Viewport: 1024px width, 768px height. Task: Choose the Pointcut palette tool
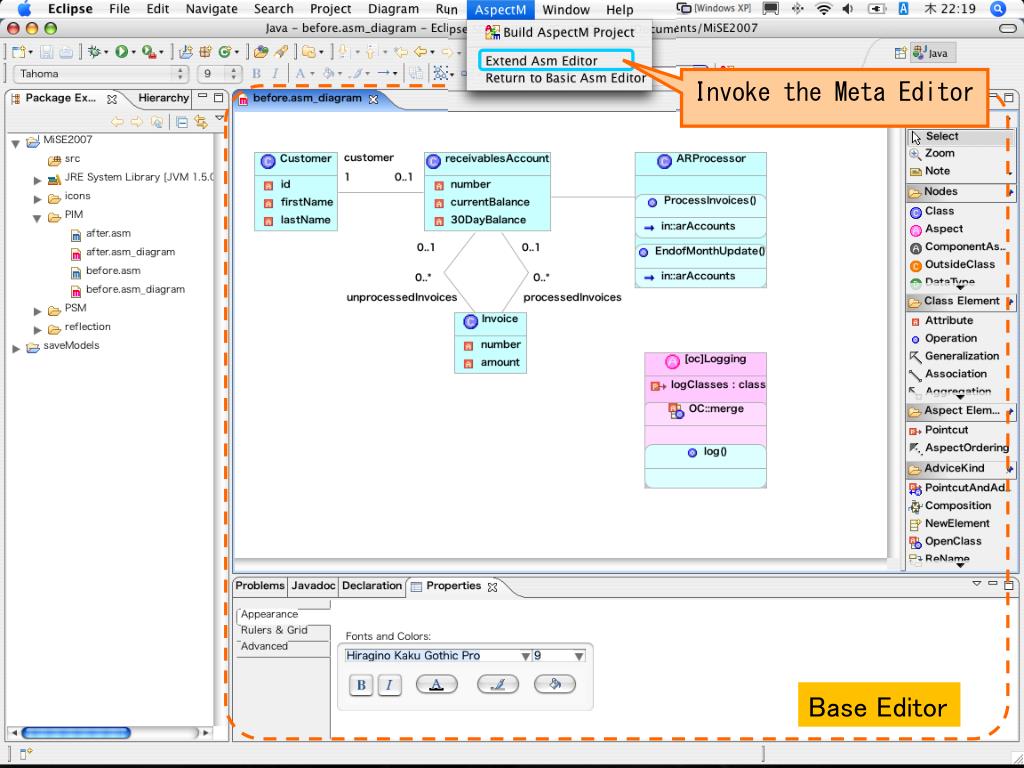pos(939,430)
